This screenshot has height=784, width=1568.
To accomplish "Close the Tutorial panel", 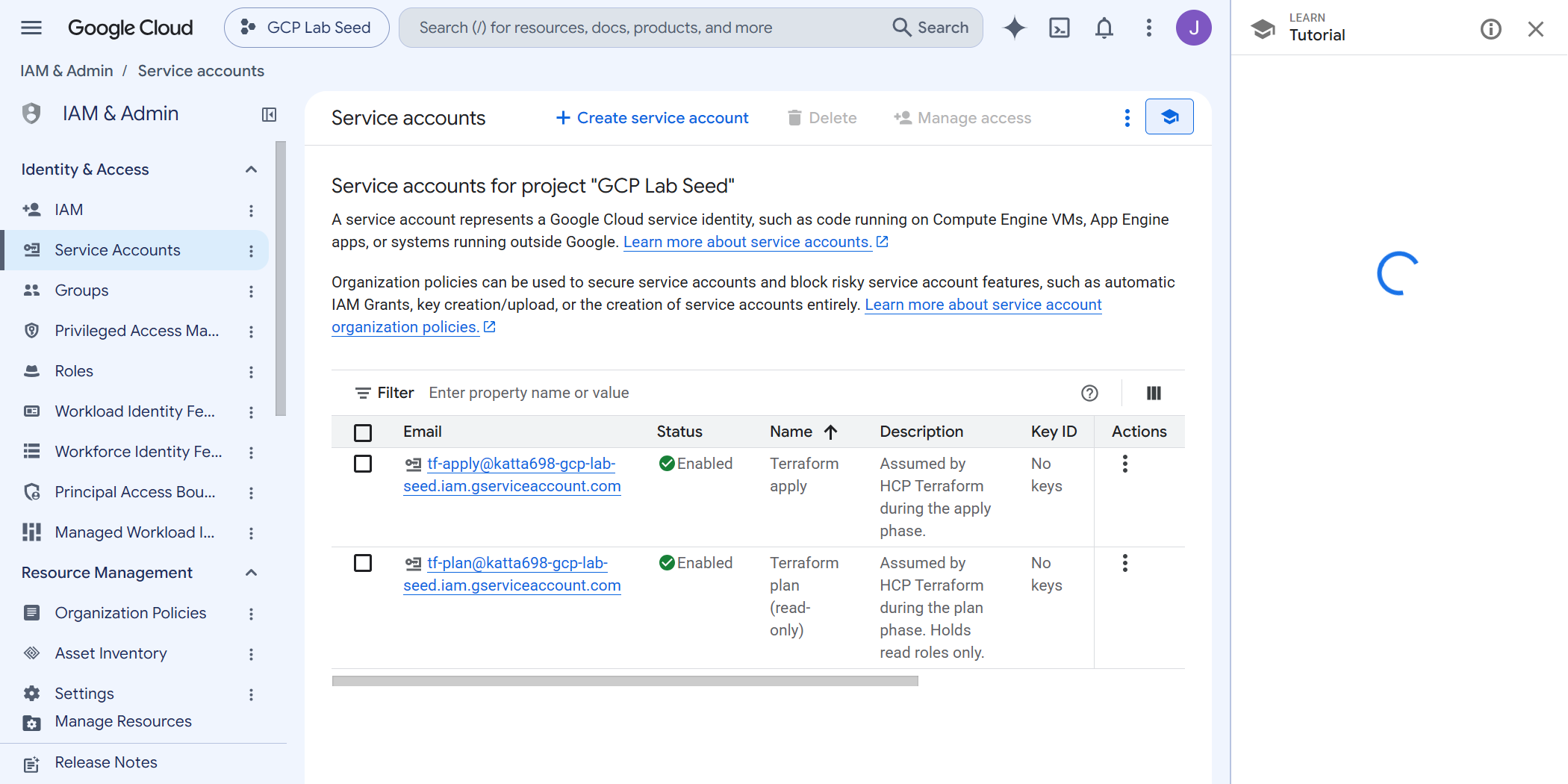I will tap(1535, 29).
